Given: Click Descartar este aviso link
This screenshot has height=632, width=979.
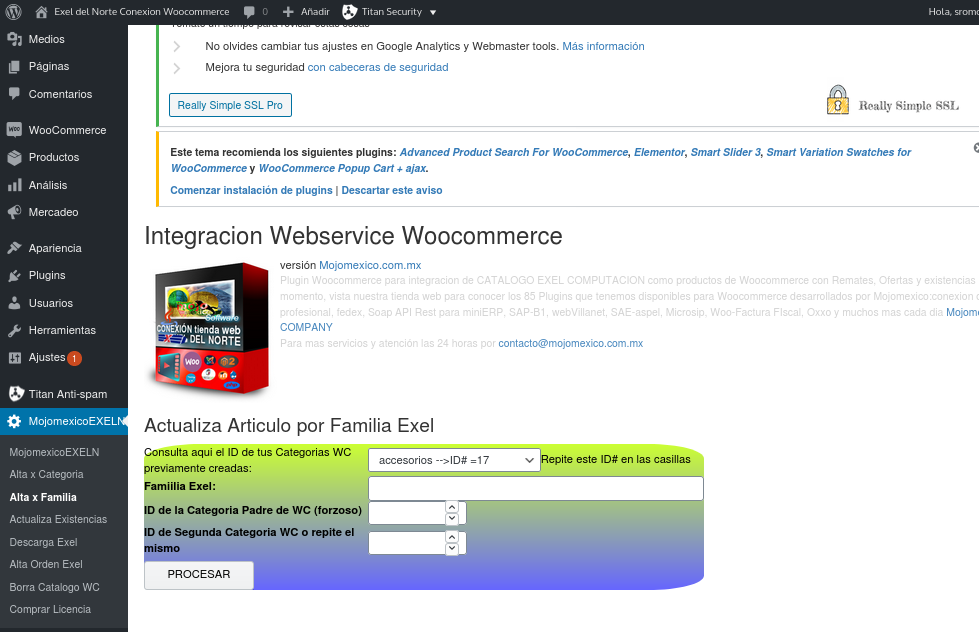Looking at the screenshot, I should point(391,190).
